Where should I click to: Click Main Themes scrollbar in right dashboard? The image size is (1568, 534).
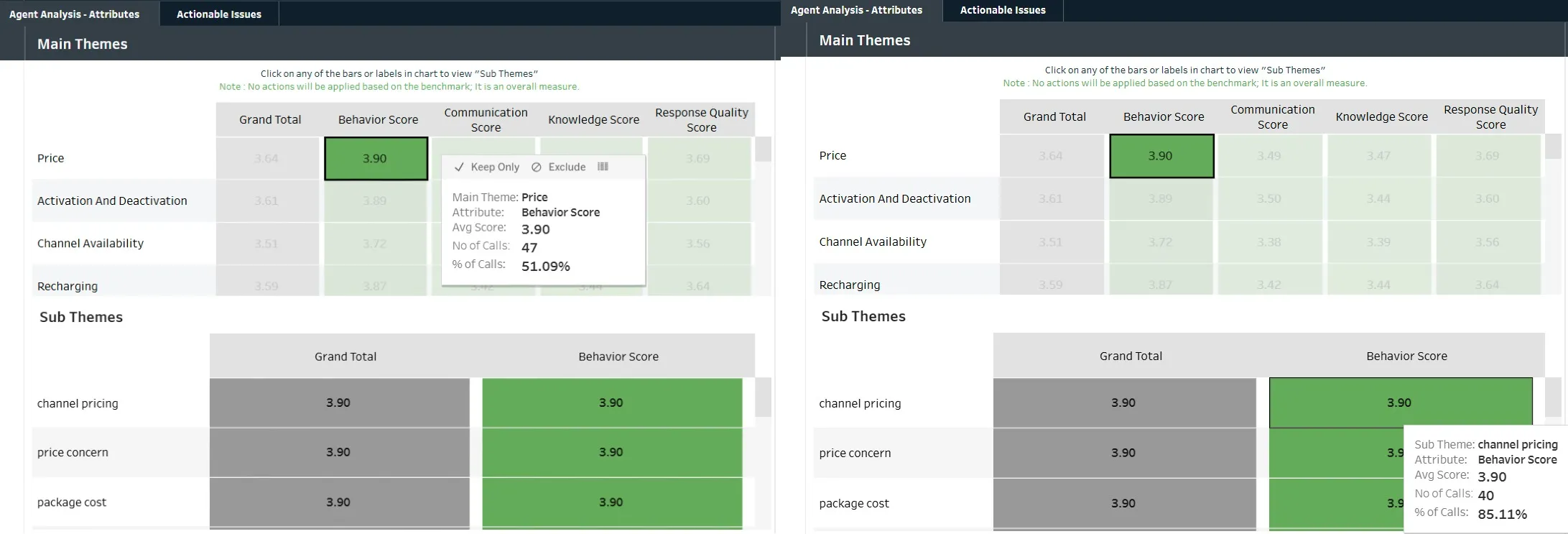(1553, 147)
